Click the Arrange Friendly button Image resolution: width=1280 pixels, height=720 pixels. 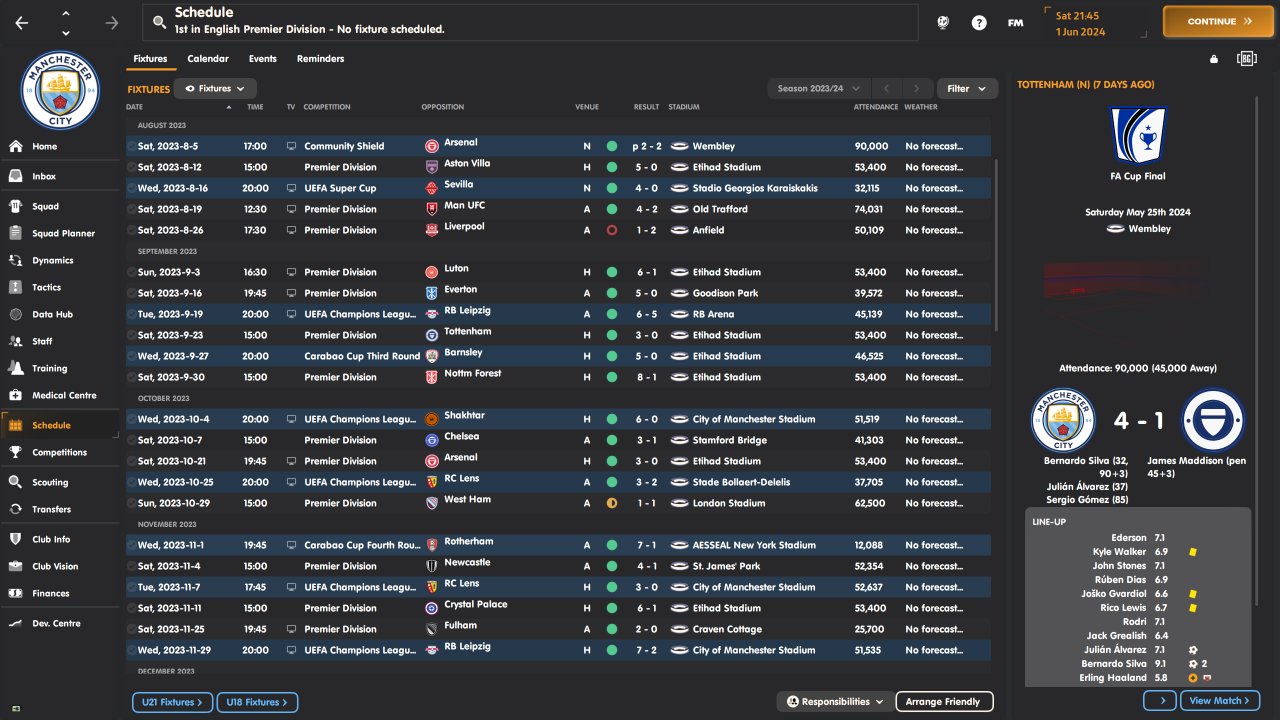coord(943,702)
